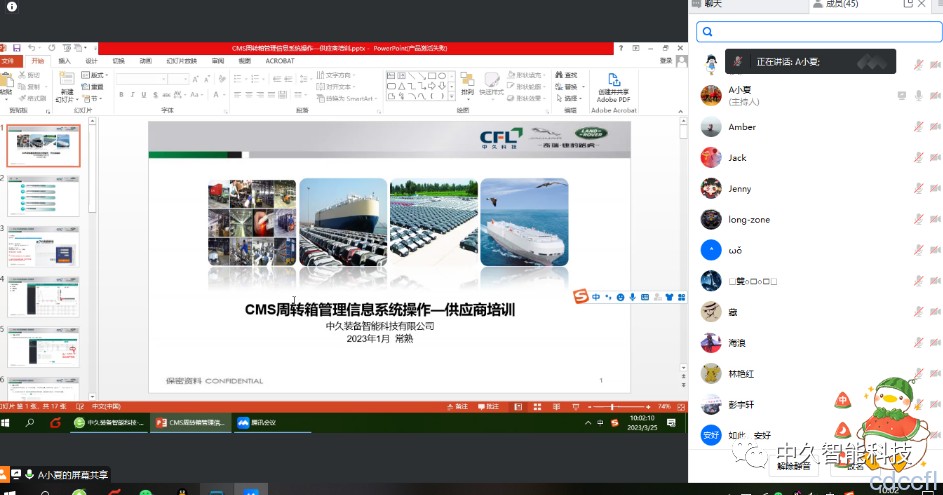Open the Arrange (排列) tool
943x495 pixels.
point(467,83)
